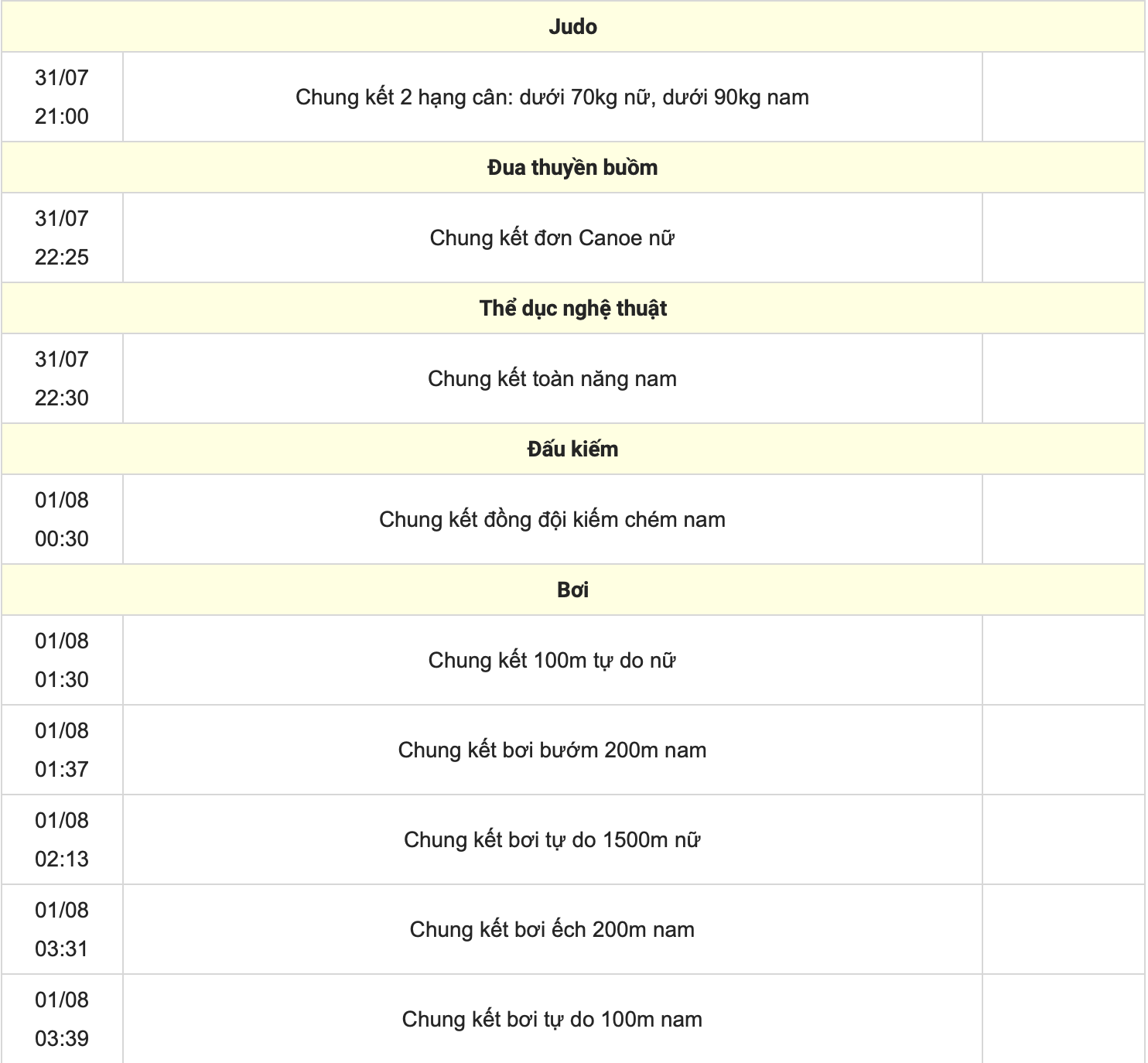Click the Judo section header
The height and width of the screenshot is (1063, 1148).
click(x=572, y=27)
